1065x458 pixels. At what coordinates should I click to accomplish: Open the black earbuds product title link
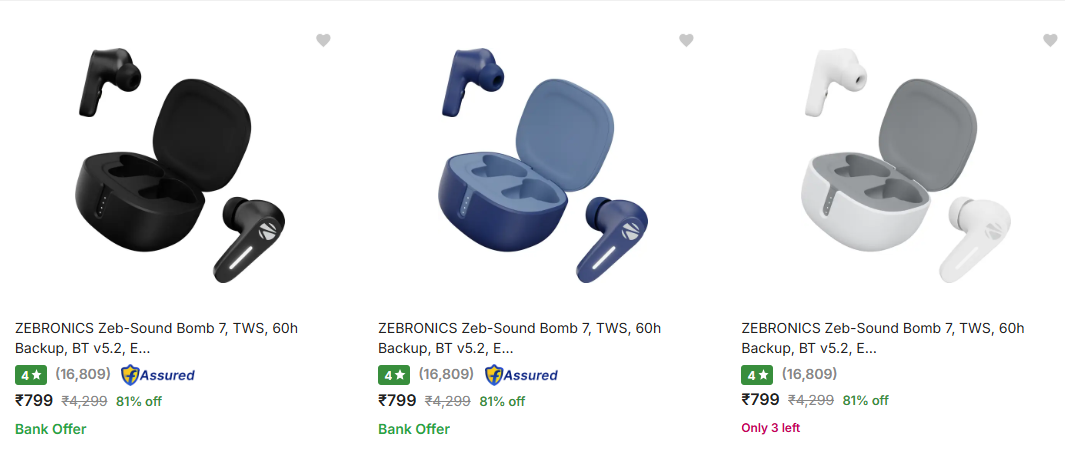coord(156,338)
